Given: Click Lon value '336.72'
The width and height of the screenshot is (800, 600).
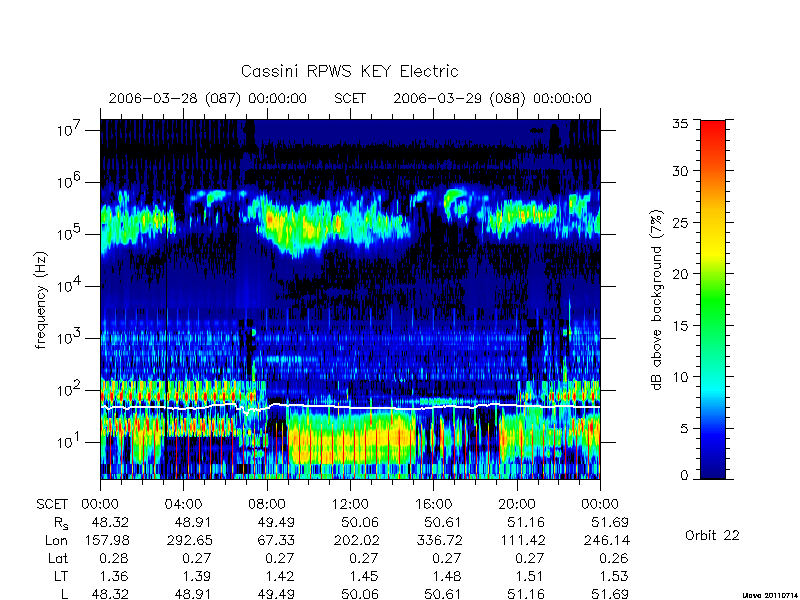Looking at the screenshot, I should (440, 540).
